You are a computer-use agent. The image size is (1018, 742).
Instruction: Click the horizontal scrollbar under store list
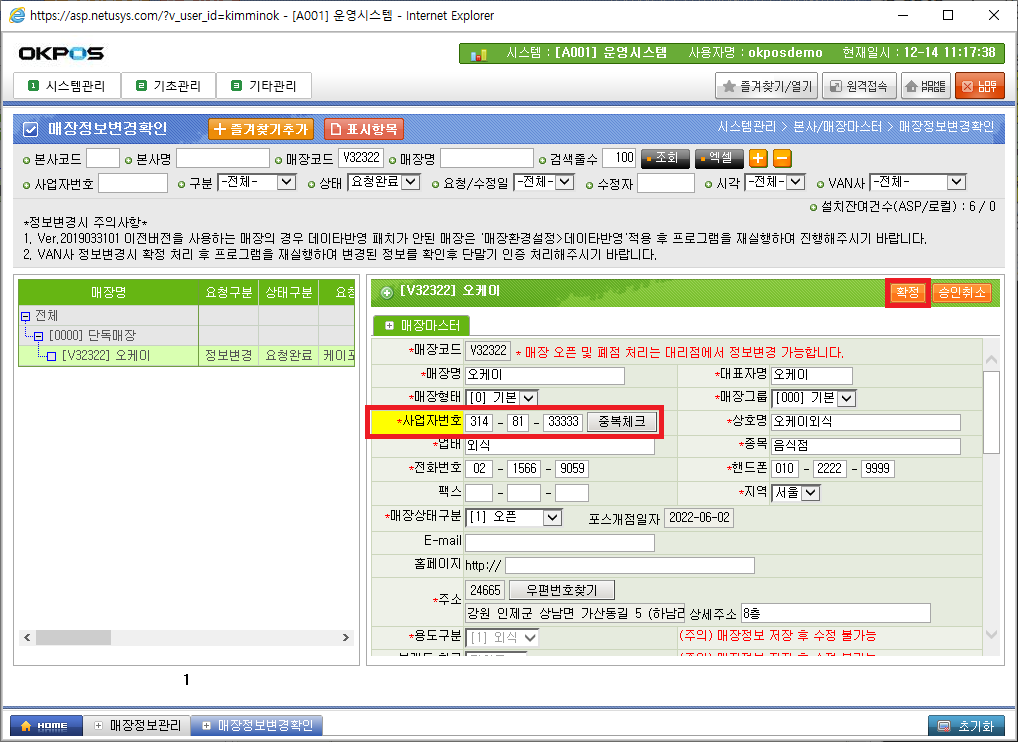187,637
